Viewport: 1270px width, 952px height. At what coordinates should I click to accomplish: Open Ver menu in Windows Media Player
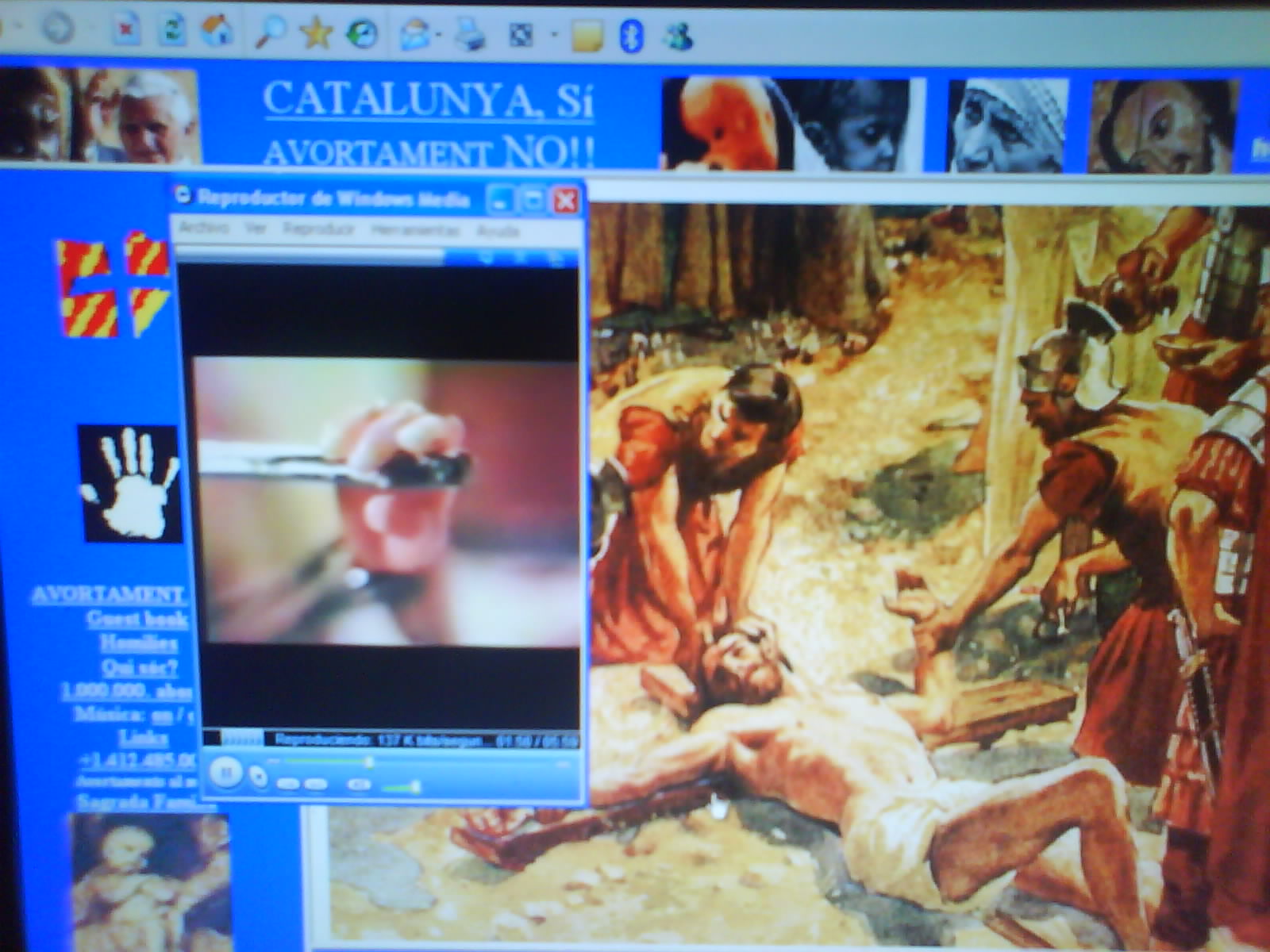coord(255,228)
